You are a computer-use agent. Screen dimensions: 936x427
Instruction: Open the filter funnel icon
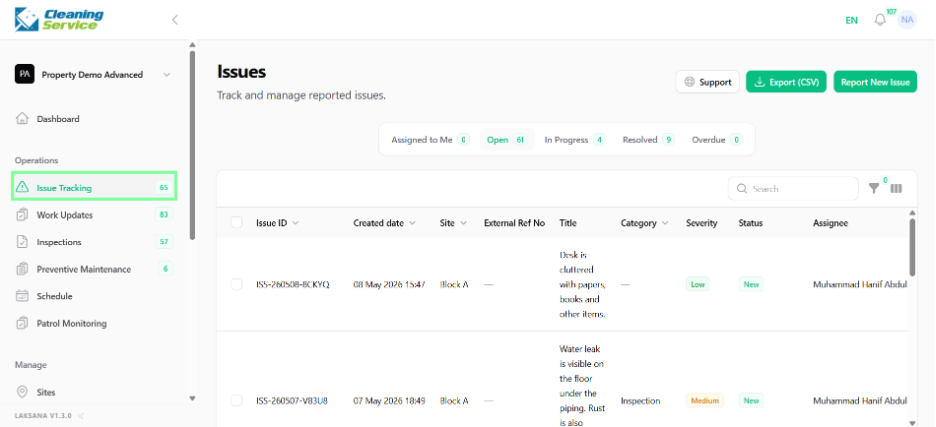pos(874,189)
